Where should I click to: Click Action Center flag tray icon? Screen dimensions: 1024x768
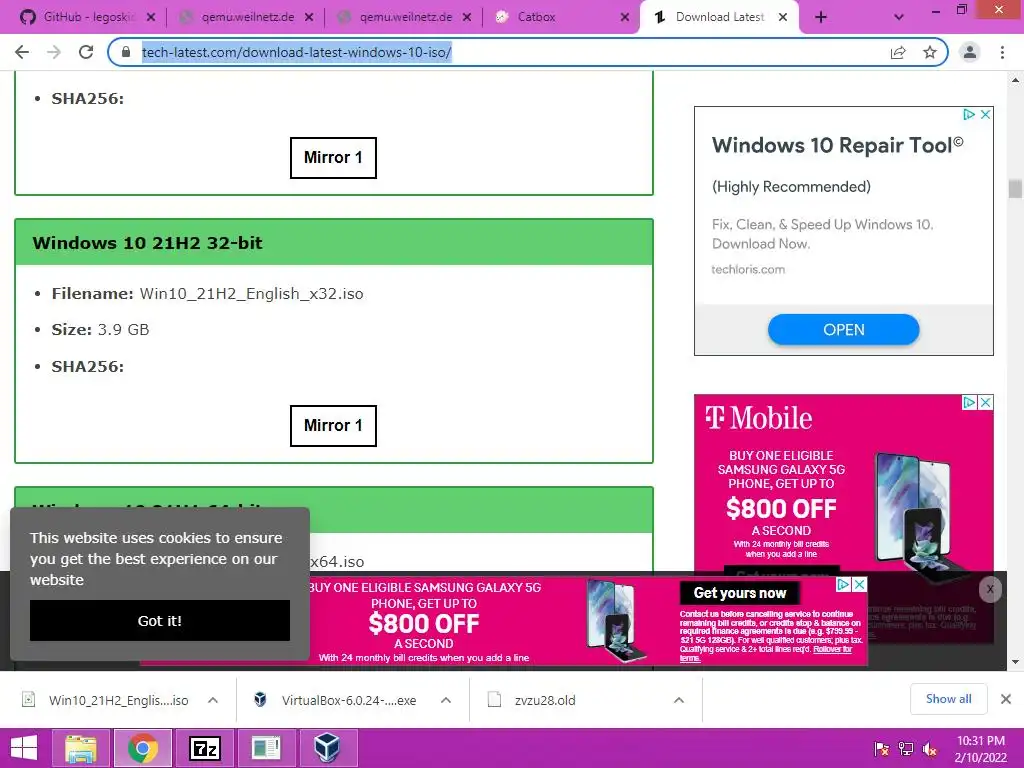881,748
